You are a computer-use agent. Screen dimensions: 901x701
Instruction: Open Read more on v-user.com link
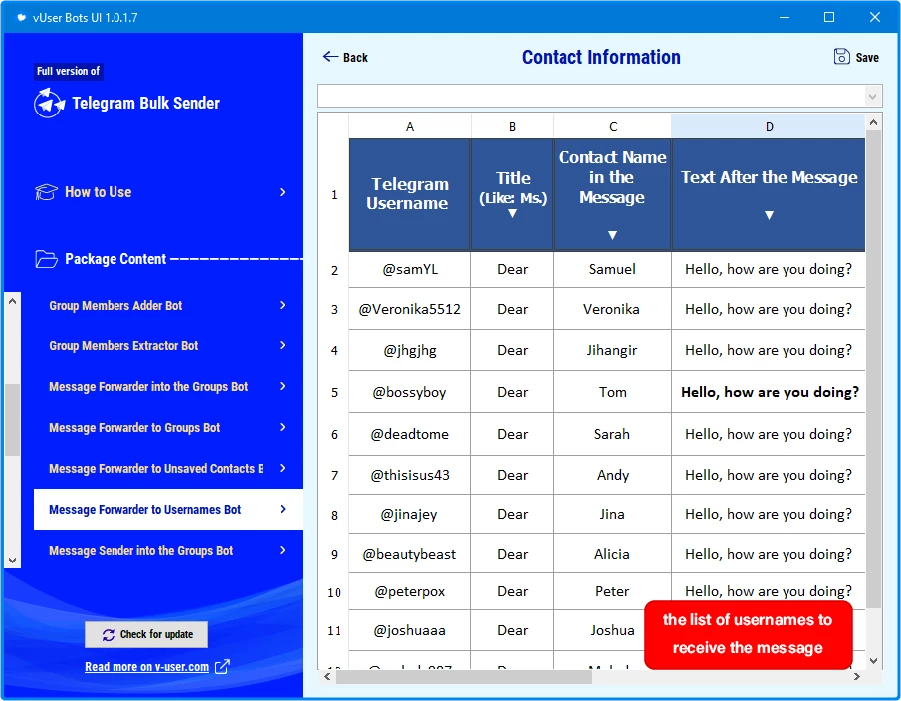(x=147, y=667)
